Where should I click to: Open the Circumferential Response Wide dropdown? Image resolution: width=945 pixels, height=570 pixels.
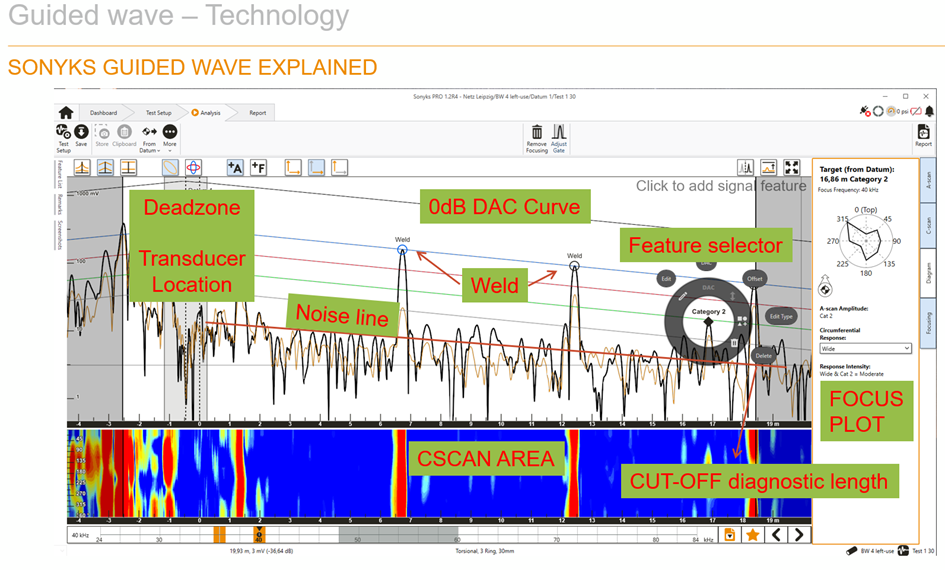pyautogui.click(x=865, y=348)
